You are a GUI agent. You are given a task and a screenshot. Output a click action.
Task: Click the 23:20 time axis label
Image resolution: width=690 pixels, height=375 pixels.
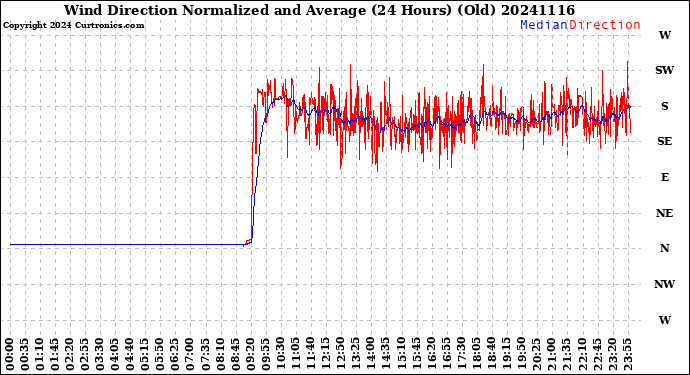612,354
